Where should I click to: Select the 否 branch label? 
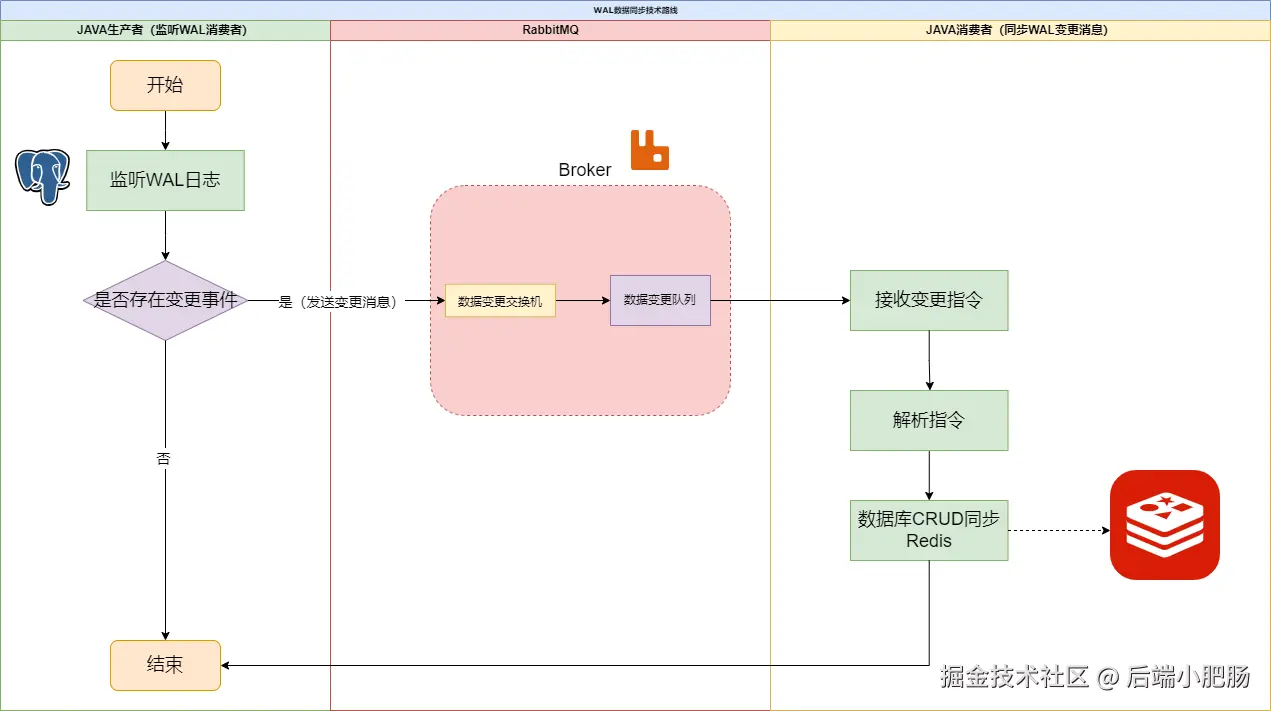point(164,459)
